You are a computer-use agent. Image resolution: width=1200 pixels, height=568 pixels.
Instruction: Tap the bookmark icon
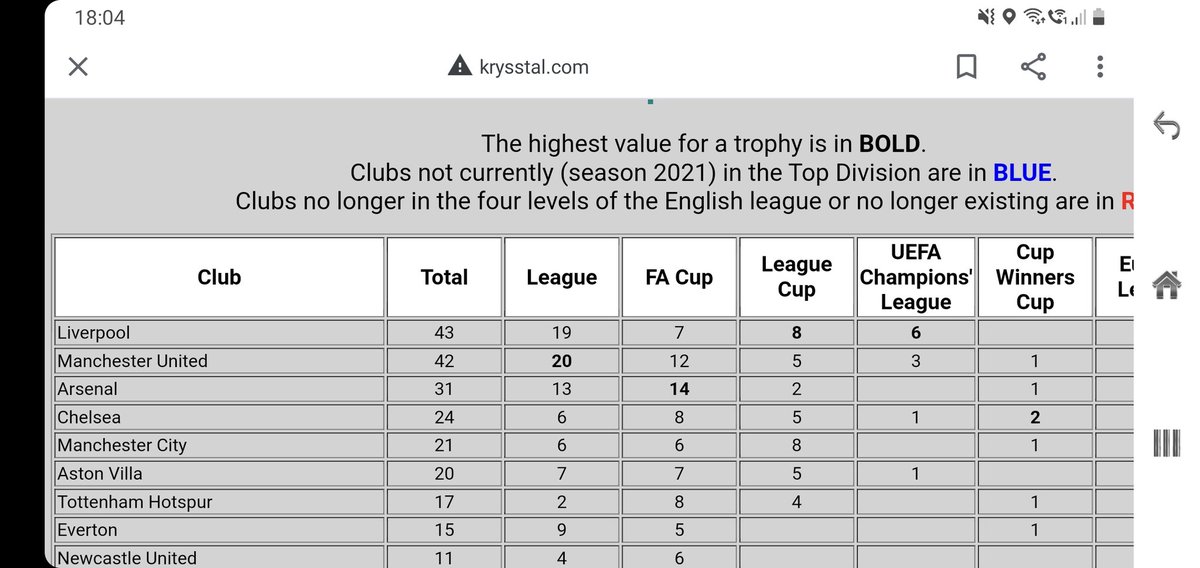click(966, 67)
